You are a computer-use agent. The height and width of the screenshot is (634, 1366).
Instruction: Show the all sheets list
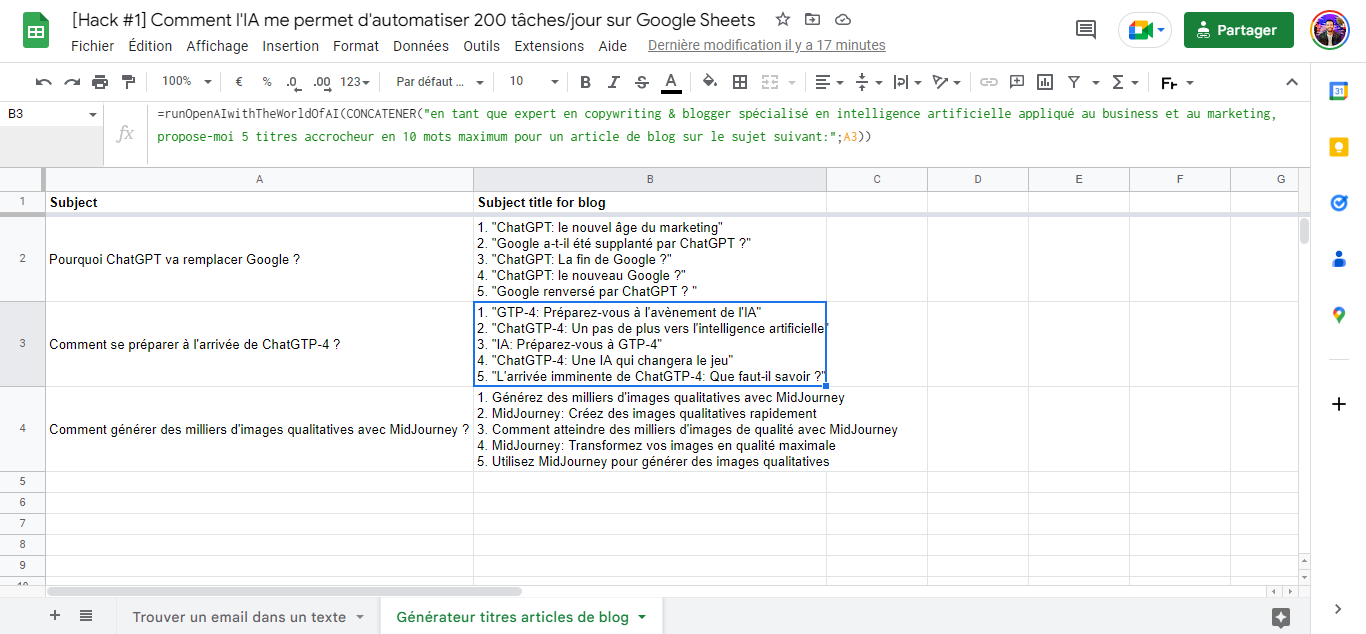click(86, 616)
